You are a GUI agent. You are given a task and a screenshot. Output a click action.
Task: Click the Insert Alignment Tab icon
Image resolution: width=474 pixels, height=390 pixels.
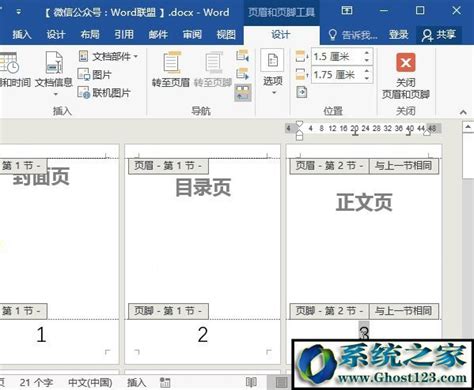tap(301, 92)
